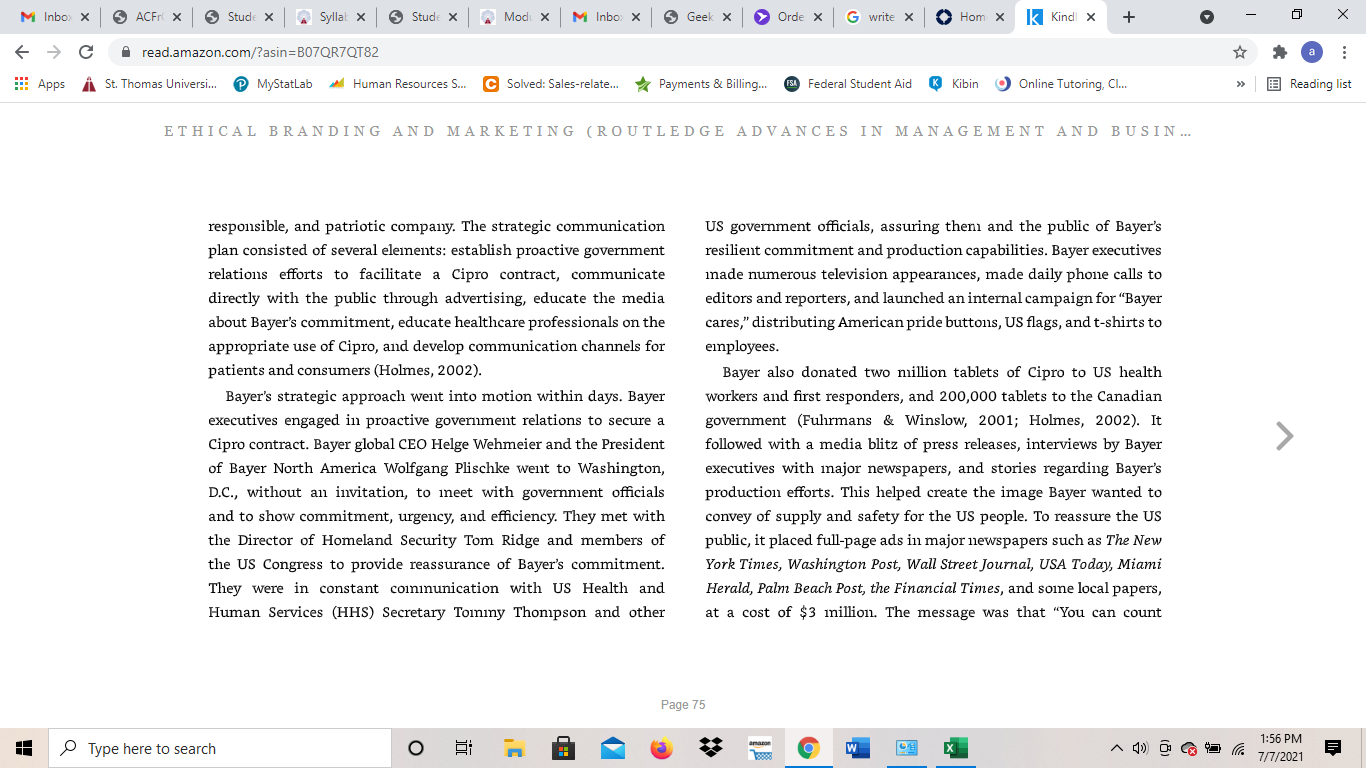1366x768 pixels.
Task: Click the browser back arrow
Action: point(22,52)
